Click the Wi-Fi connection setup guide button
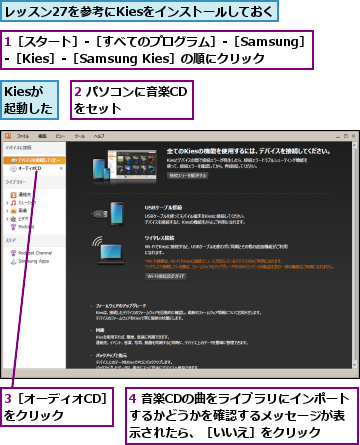 tap(166, 276)
